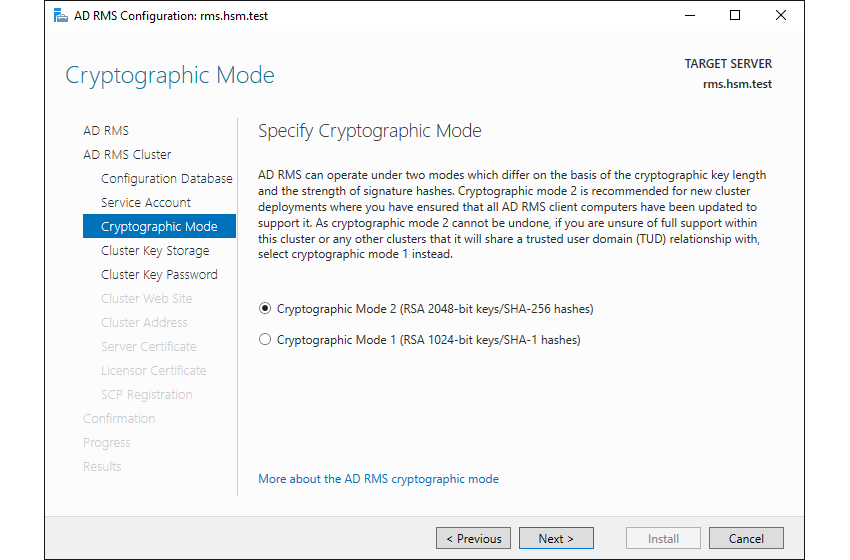The height and width of the screenshot is (560, 850).
Task: Click the disabled Install button
Action: (x=663, y=538)
